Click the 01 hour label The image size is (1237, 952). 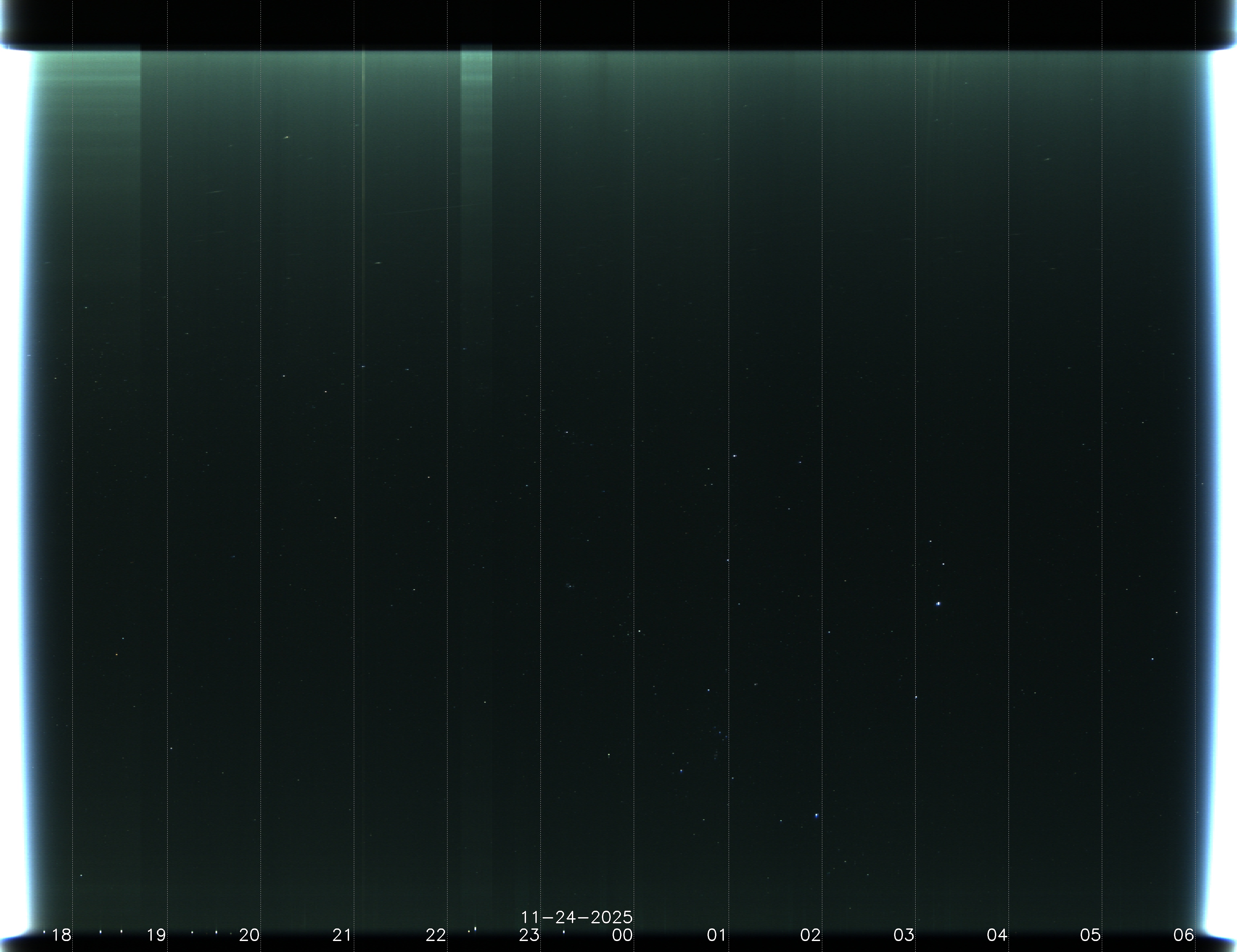(x=716, y=935)
